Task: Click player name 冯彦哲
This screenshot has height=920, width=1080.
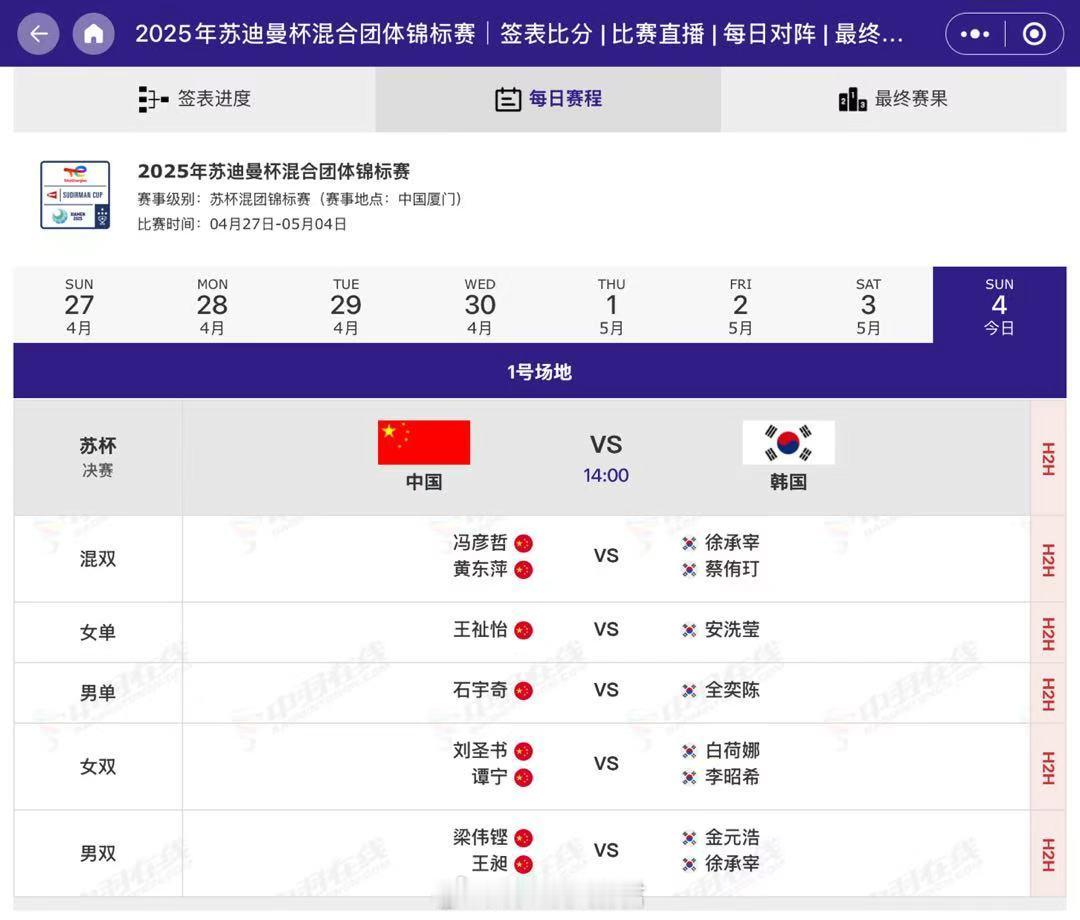Action: click(x=480, y=543)
